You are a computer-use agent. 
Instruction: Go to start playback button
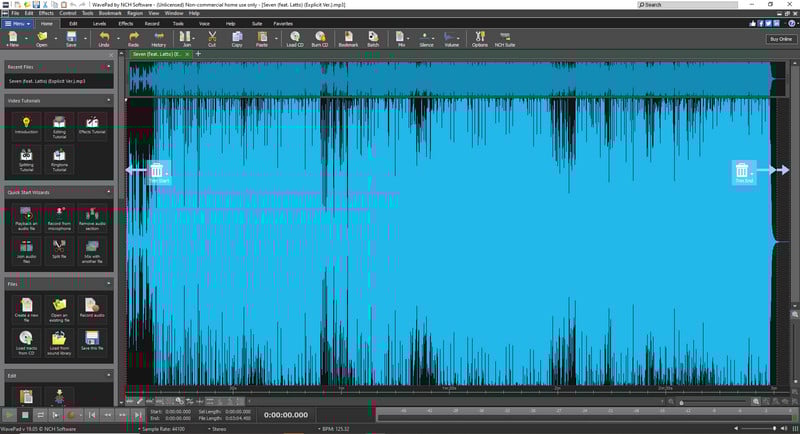[x=92, y=415]
